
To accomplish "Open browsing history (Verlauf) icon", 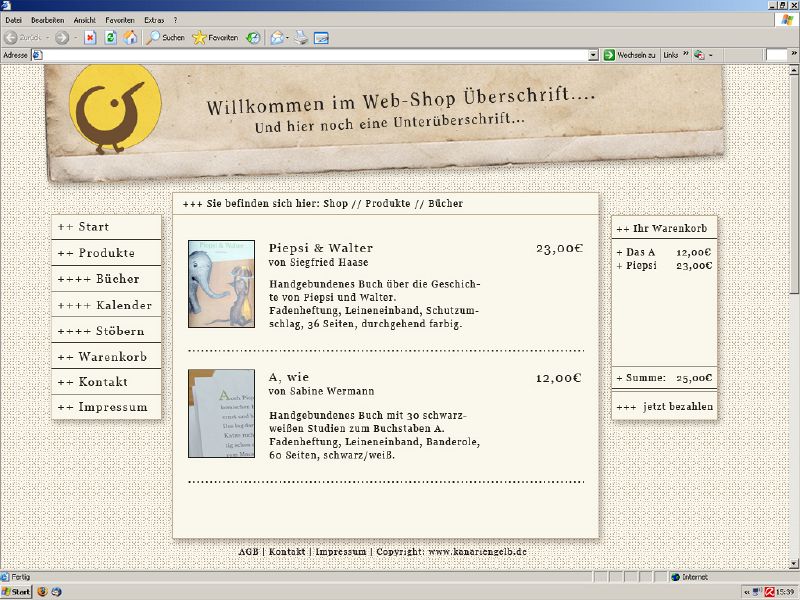I will pyautogui.click(x=254, y=38).
